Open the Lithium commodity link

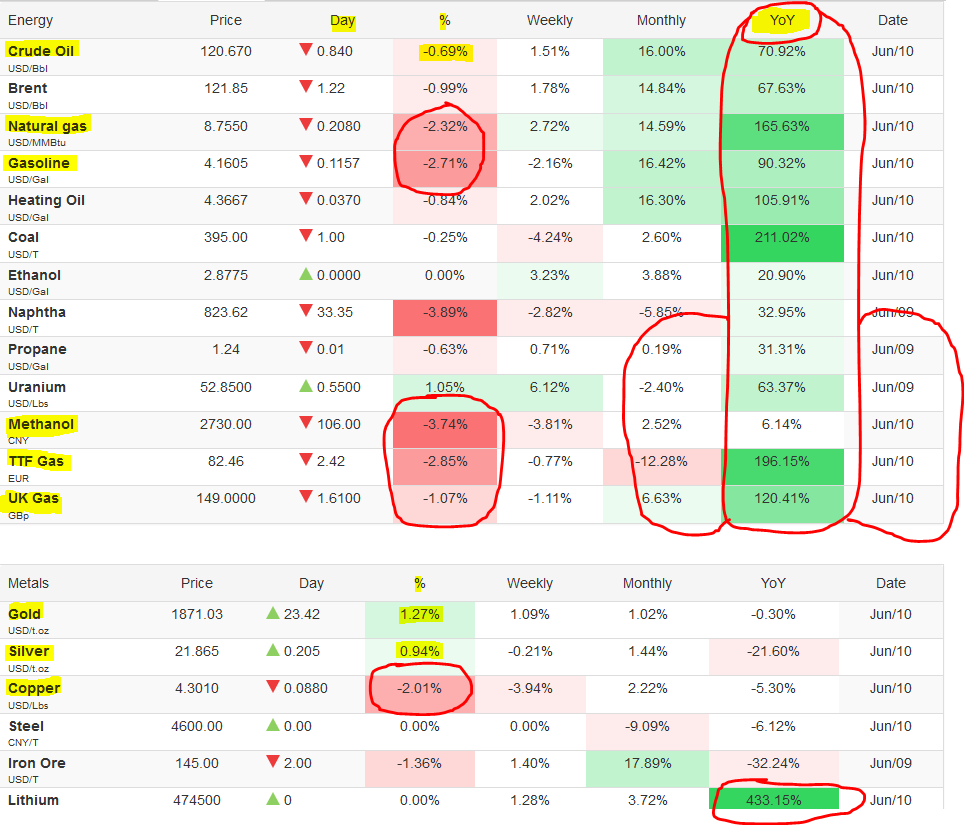pos(33,800)
